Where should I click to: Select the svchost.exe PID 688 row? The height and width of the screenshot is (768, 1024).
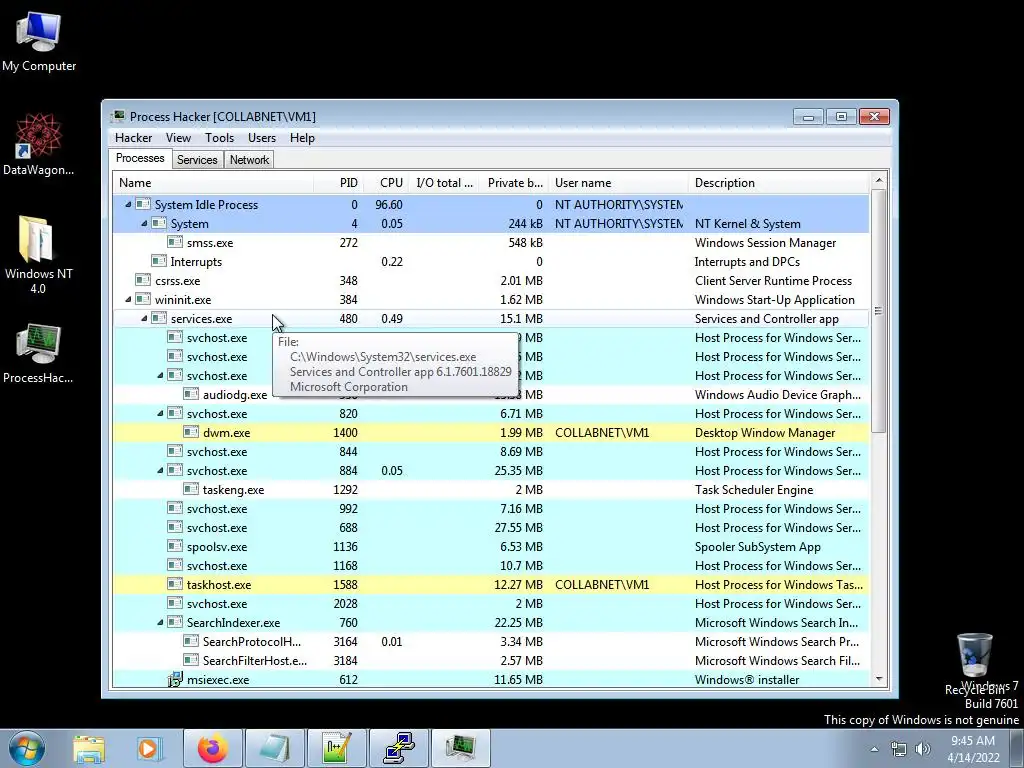491,528
